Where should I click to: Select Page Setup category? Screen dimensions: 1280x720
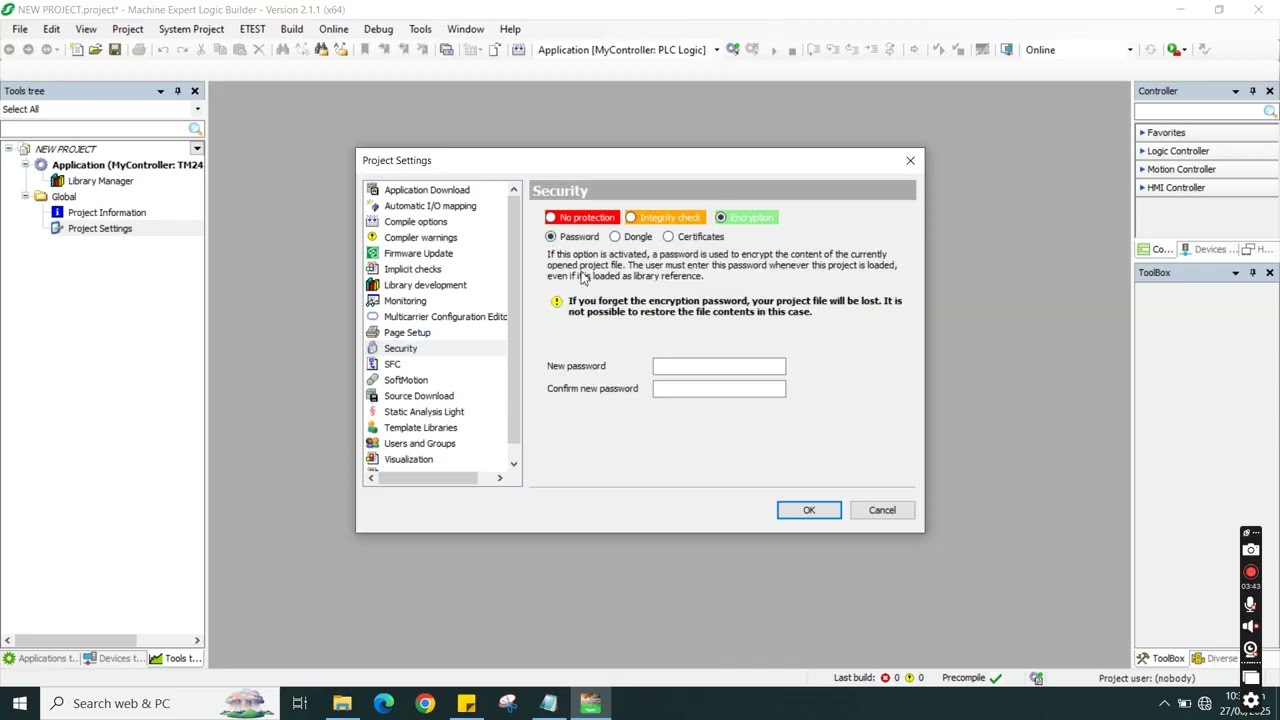(407, 333)
